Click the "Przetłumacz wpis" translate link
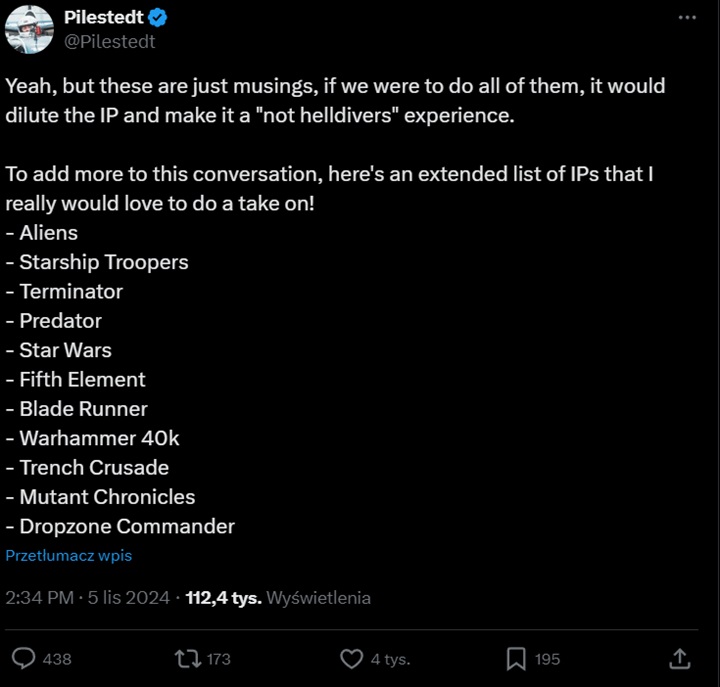This screenshot has height=687, width=720. tap(69, 555)
